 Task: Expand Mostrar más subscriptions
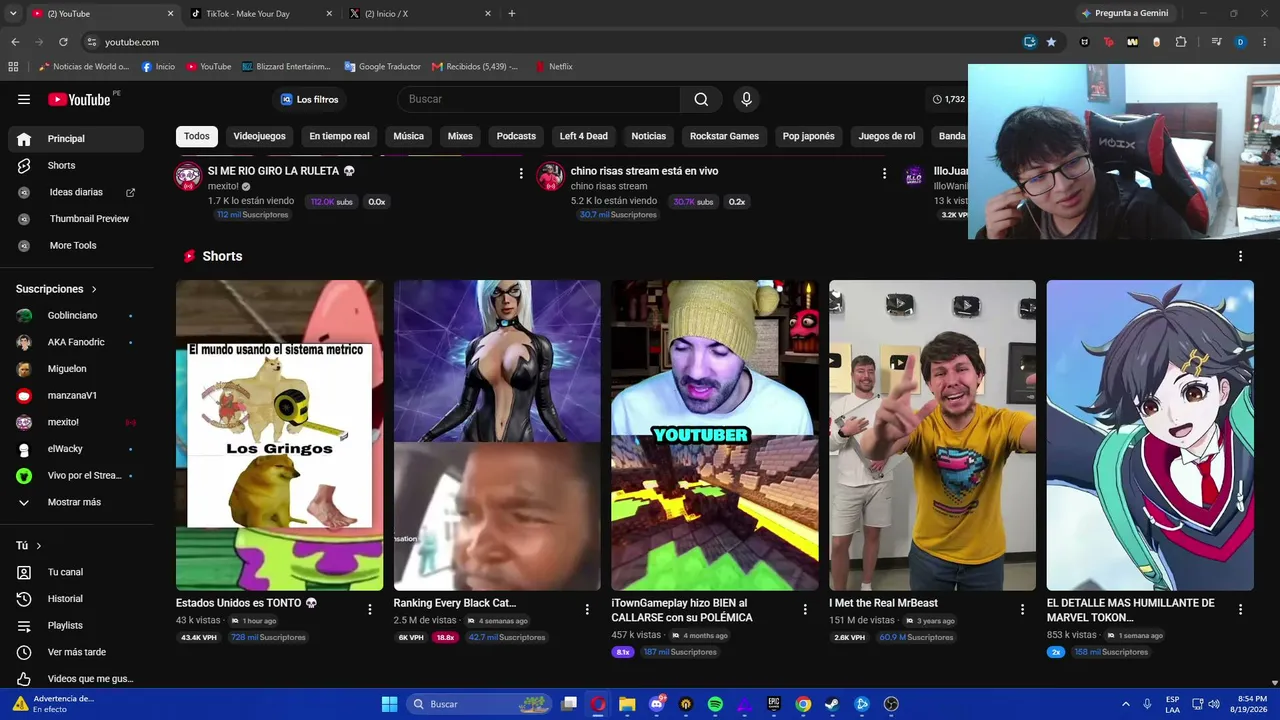(76, 502)
